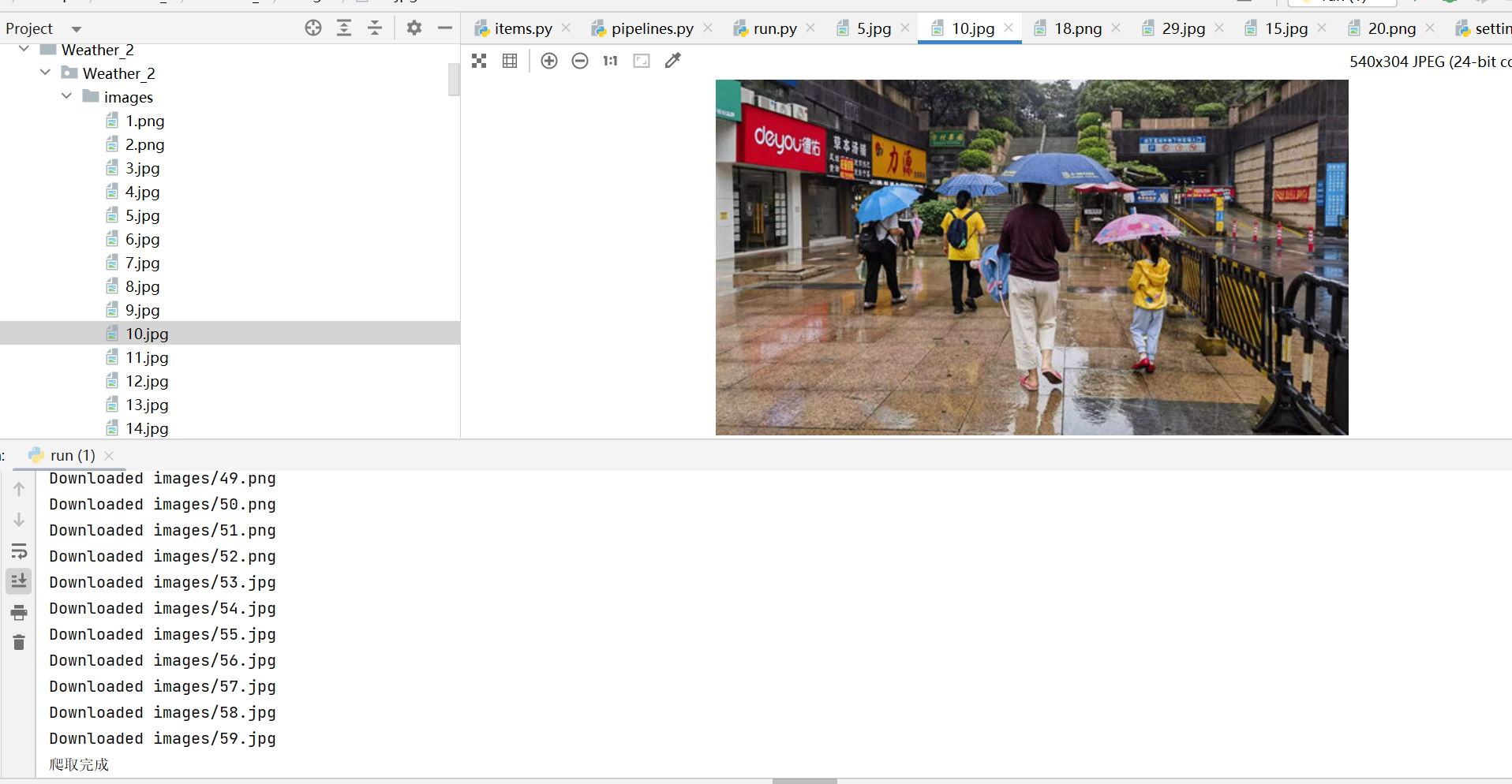The width and height of the screenshot is (1512, 784).
Task: Collapse the top Weather_2 project root
Action: tap(24, 50)
